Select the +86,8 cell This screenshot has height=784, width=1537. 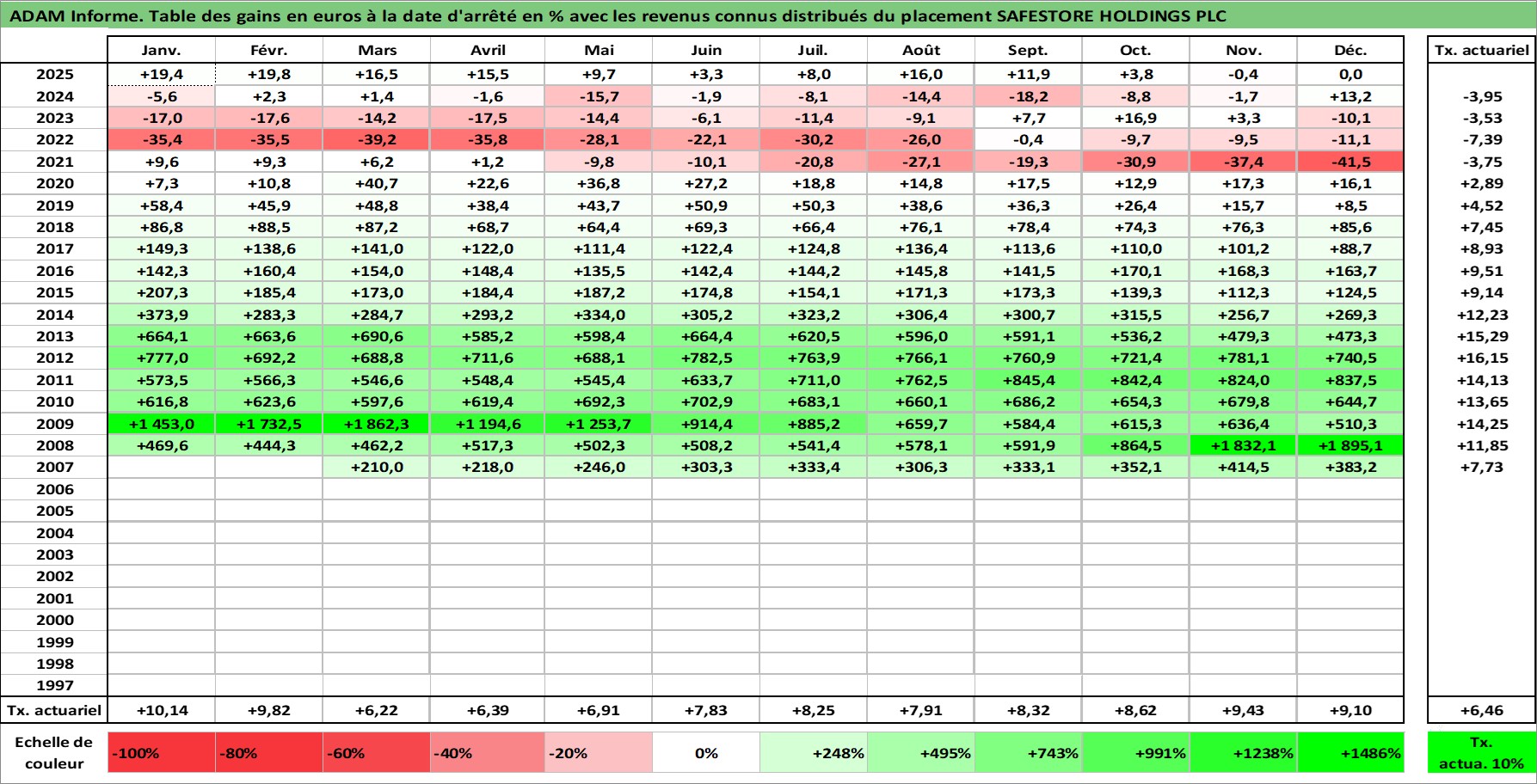click(x=161, y=227)
